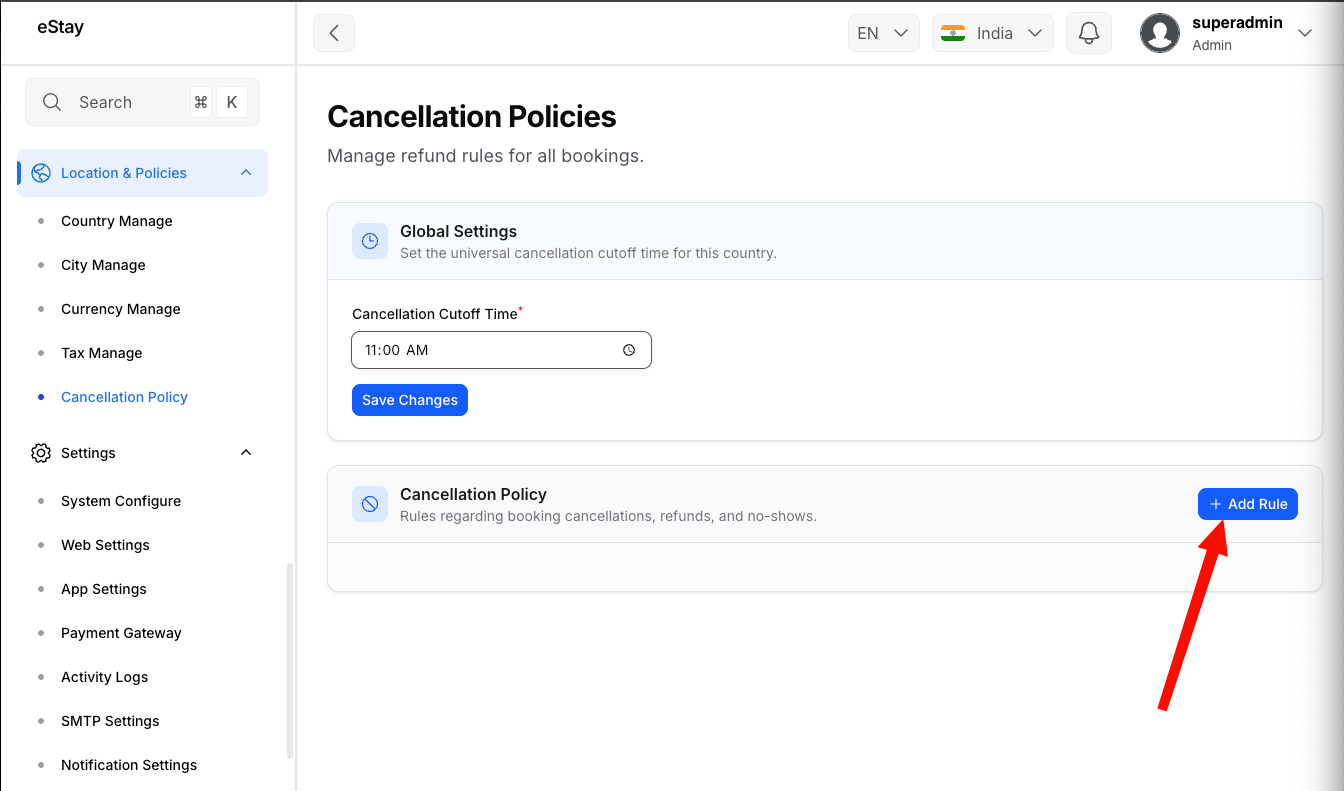This screenshot has width=1344, height=791.
Task: Open Payment Gateway settings
Action: (x=121, y=633)
